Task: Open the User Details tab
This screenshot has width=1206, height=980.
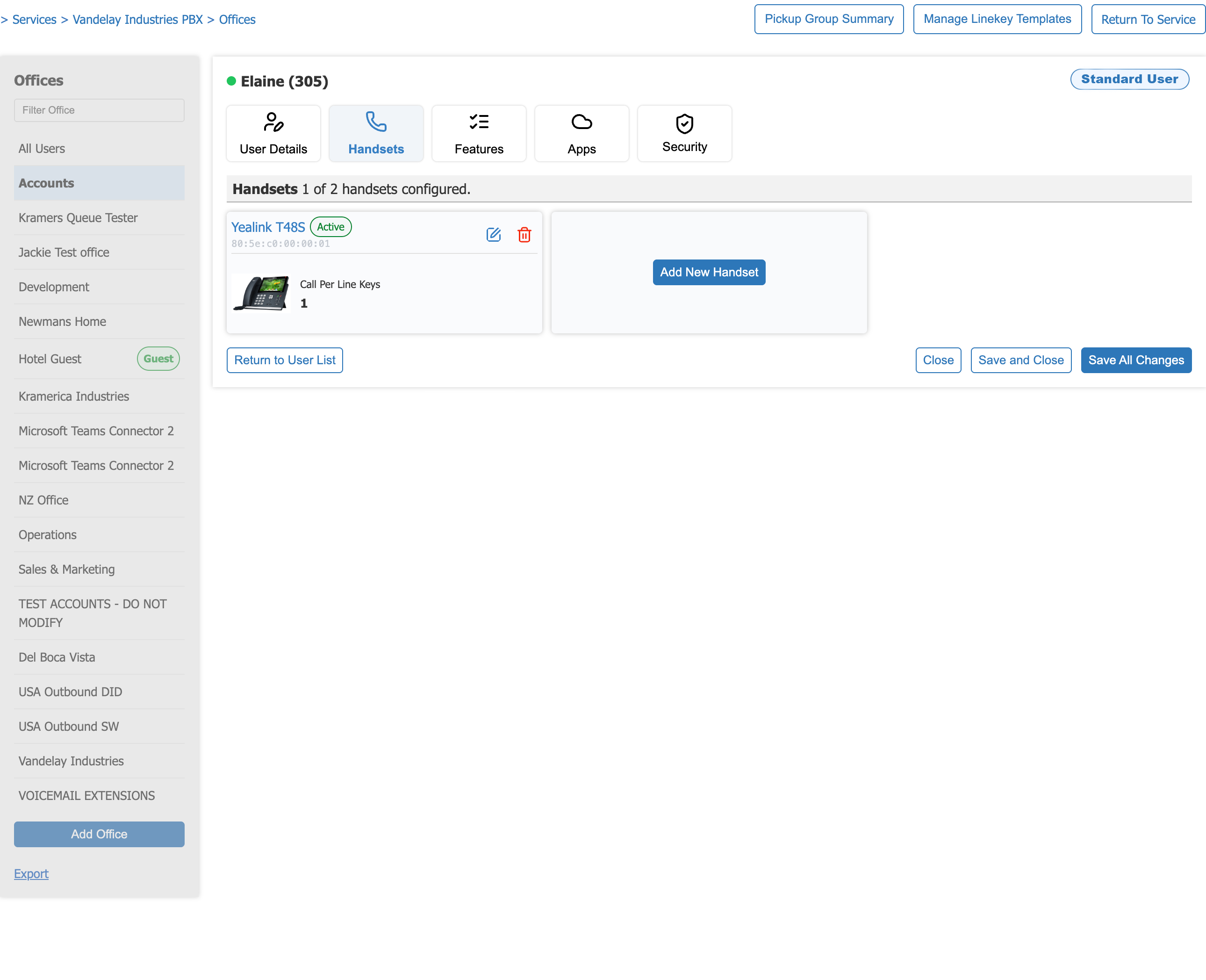Action: [273, 134]
